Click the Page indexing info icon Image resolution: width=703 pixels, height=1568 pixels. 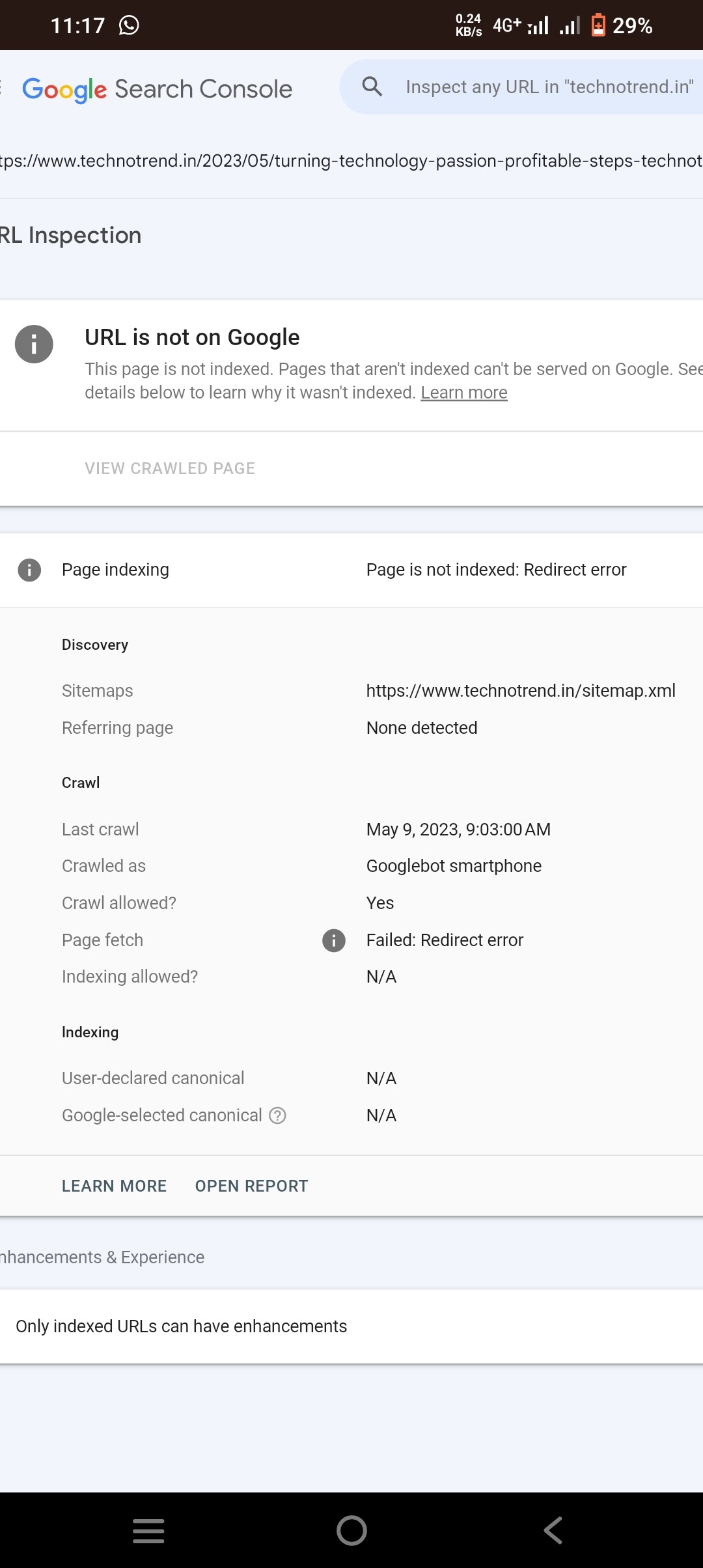pos(29,570)
